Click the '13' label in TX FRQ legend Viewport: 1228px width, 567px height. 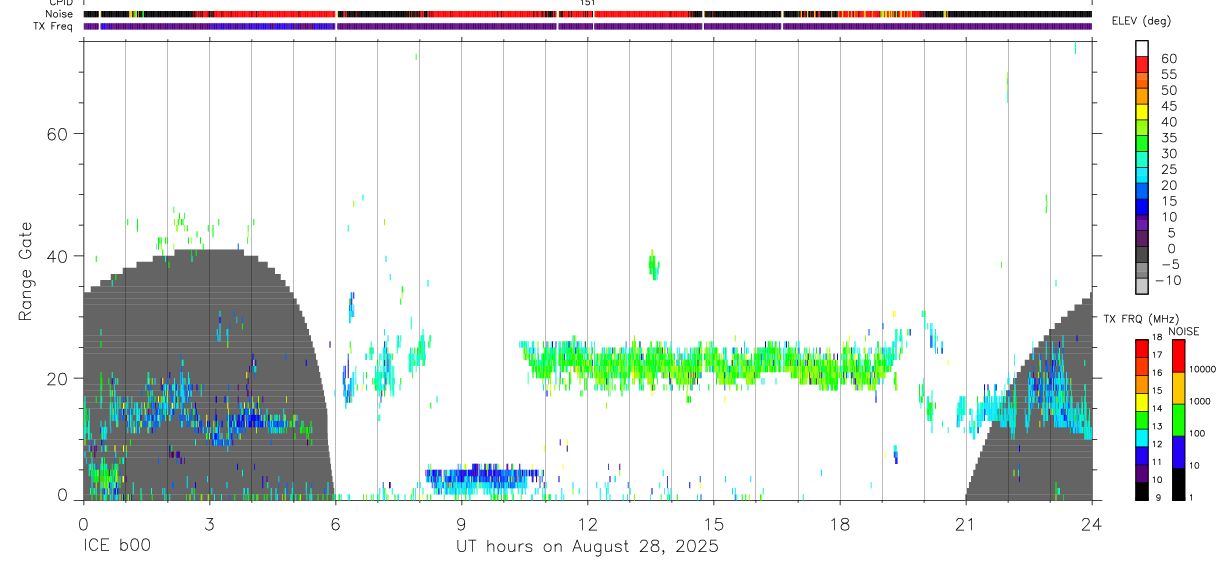pos(1157,426)
